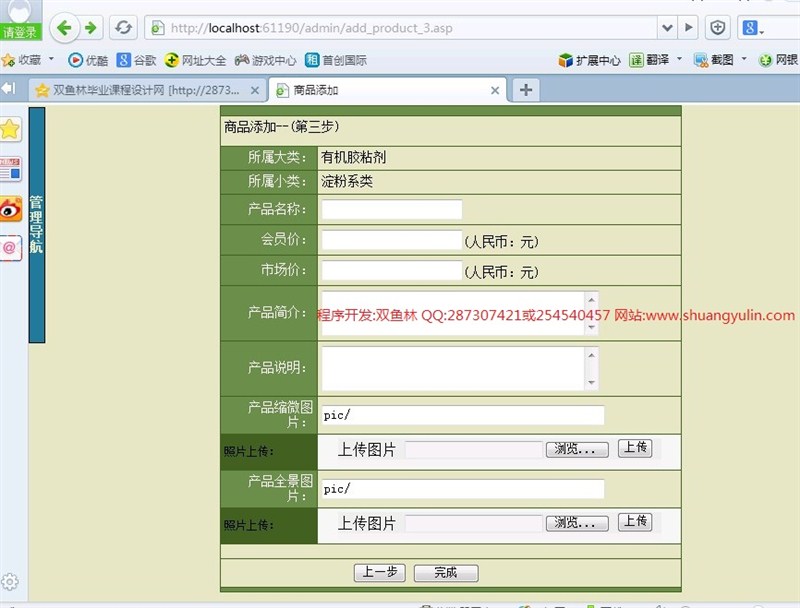Click the browser forward arrow button

[90, 27]
